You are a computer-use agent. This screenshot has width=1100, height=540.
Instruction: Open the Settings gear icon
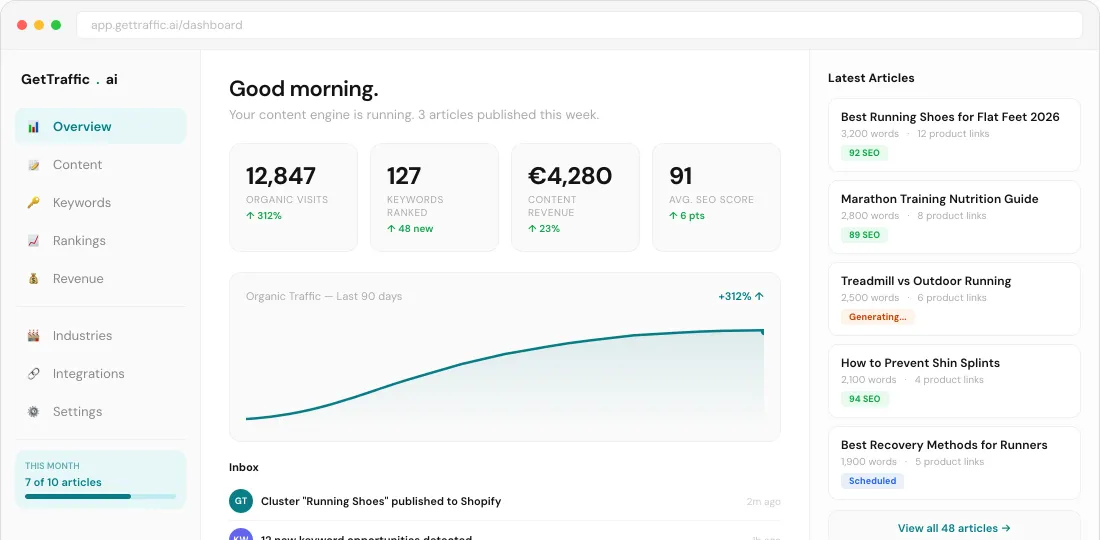pyautogui.click(x=34, y=412)
